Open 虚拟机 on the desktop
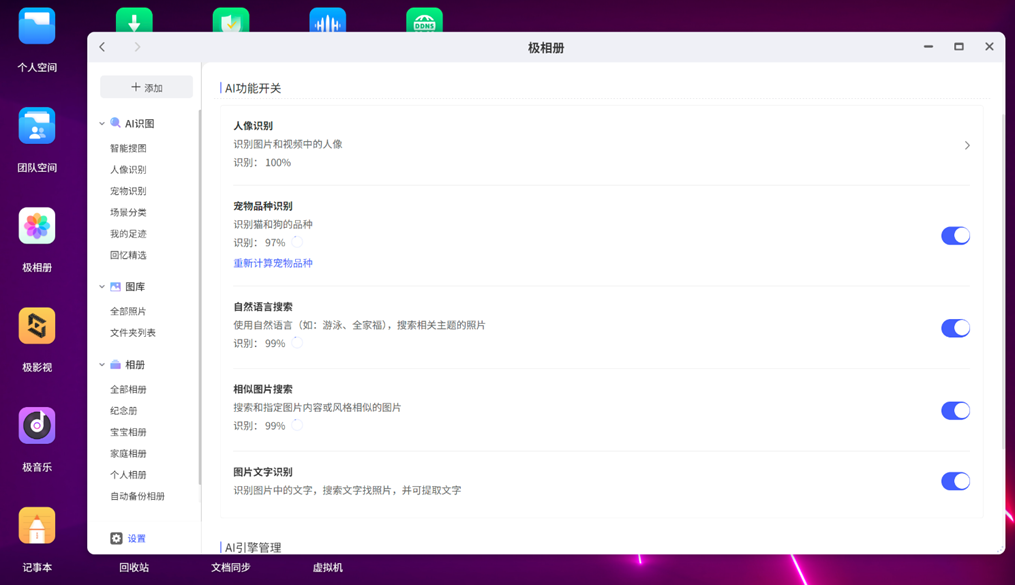 (328, 568)
